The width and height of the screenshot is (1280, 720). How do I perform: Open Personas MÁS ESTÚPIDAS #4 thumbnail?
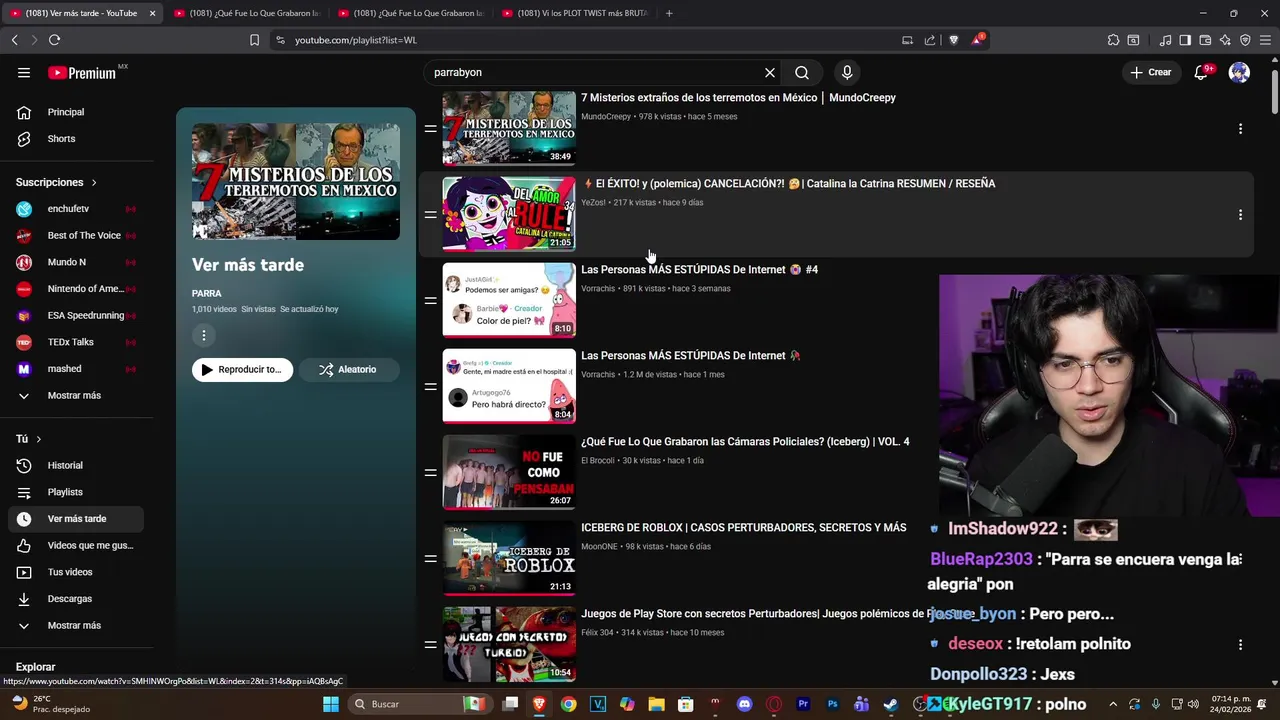coord(509,300)
